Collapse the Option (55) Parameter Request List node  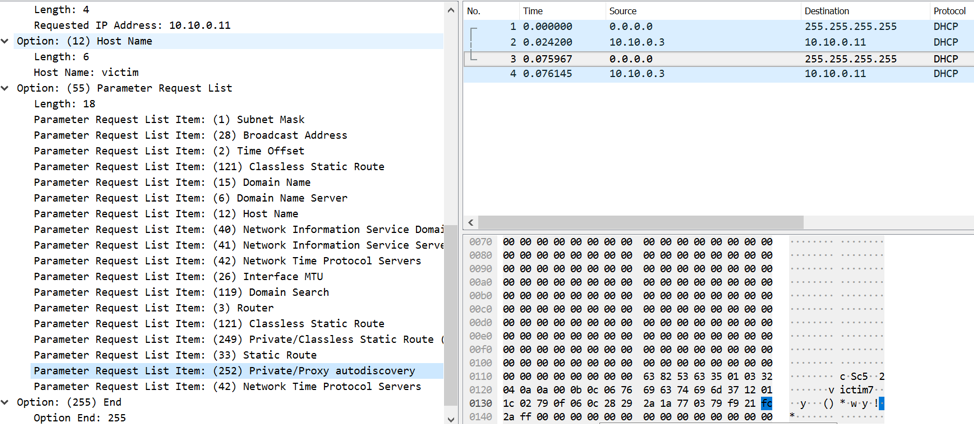coord(6,88)
